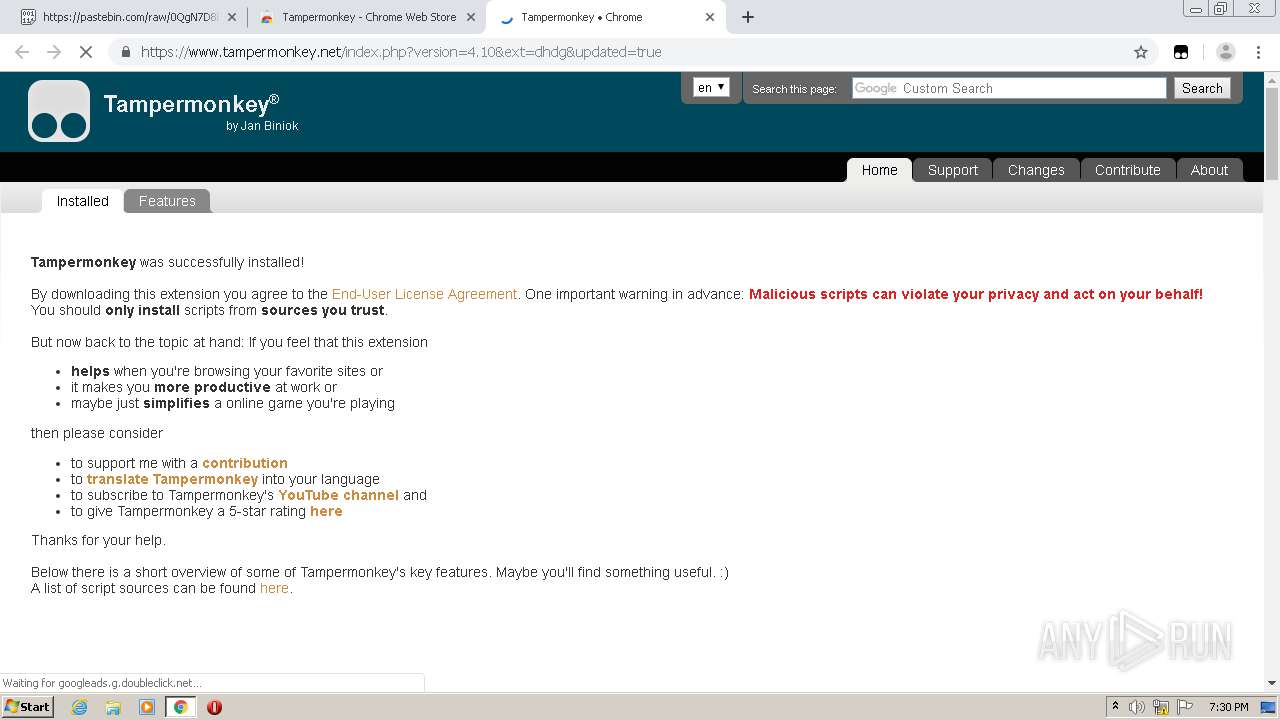The image size is (1280, 720).
Task: Visit the YouTube channel link
Action: coord(338,495)
